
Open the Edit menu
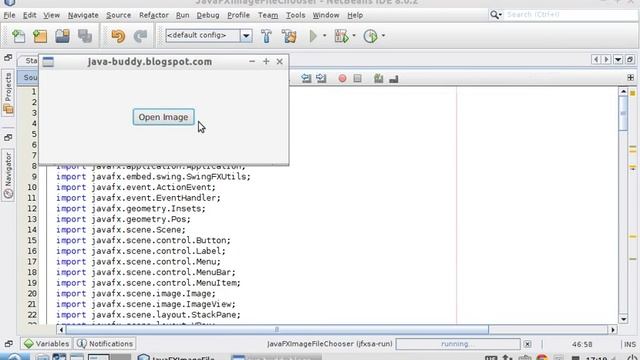coord(29,15)
